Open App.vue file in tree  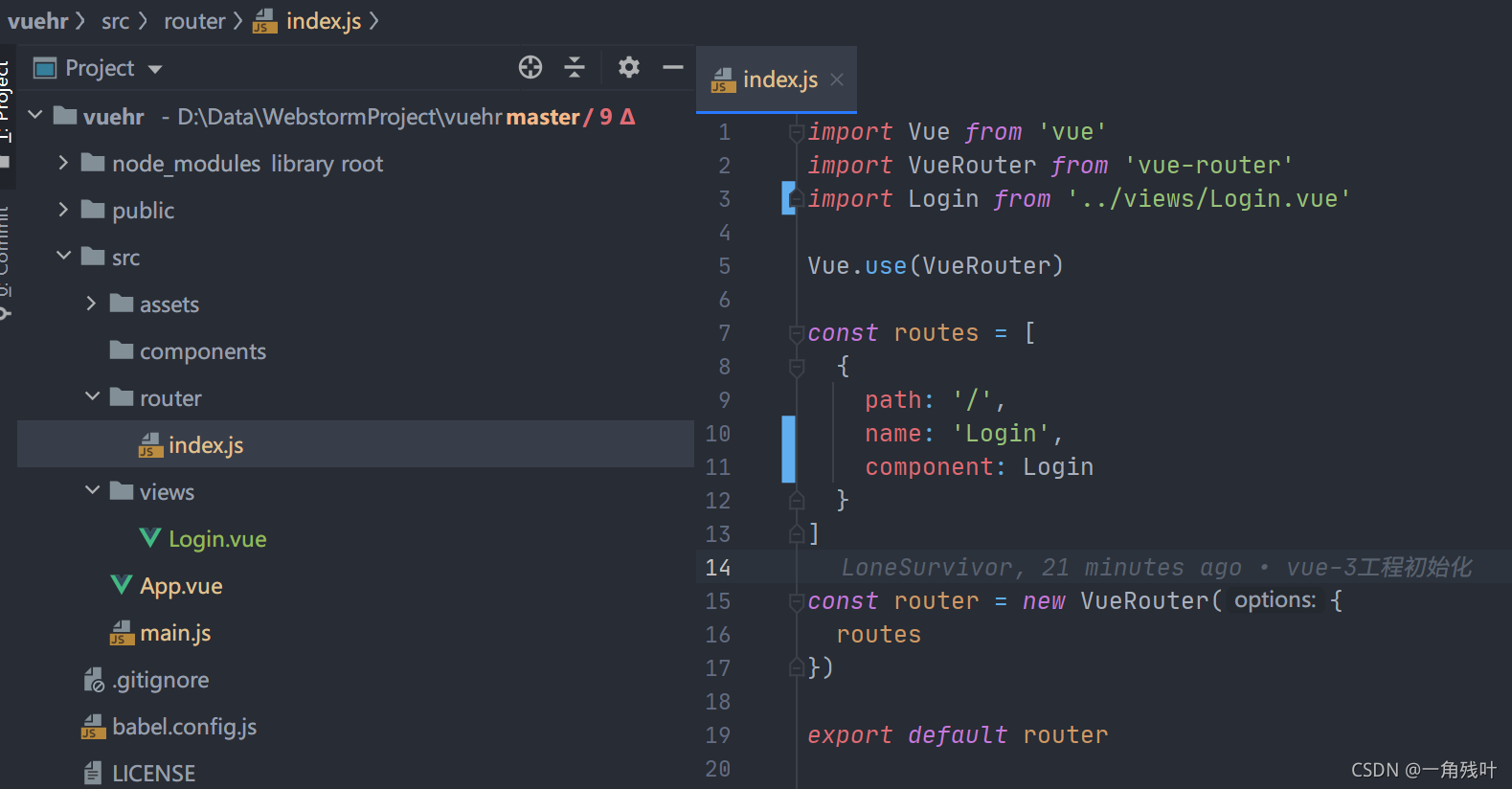click(181, 586)
